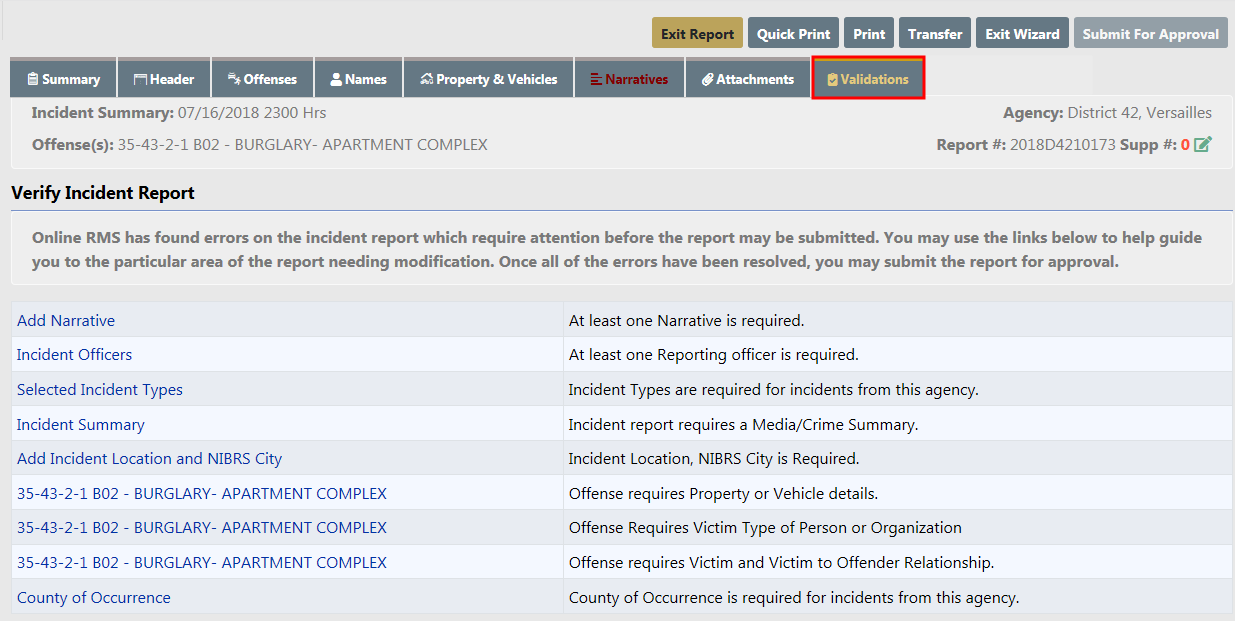
Task: Switch to the Summary tab
Action: pos(63,79)
